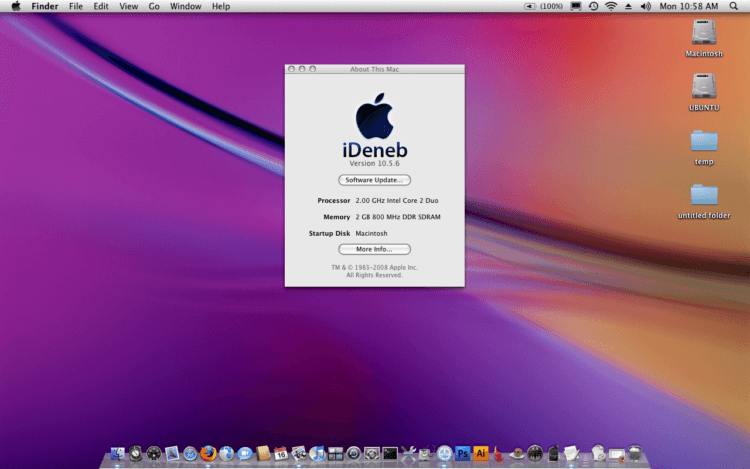
Task: Select the UBUNTU drive icon
Action: [x=704, y=87]
